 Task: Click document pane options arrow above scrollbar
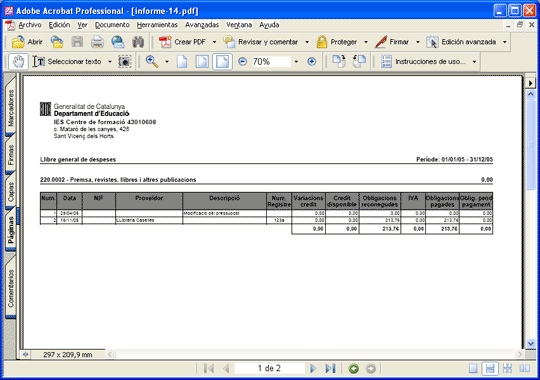(x=531, y=83)
